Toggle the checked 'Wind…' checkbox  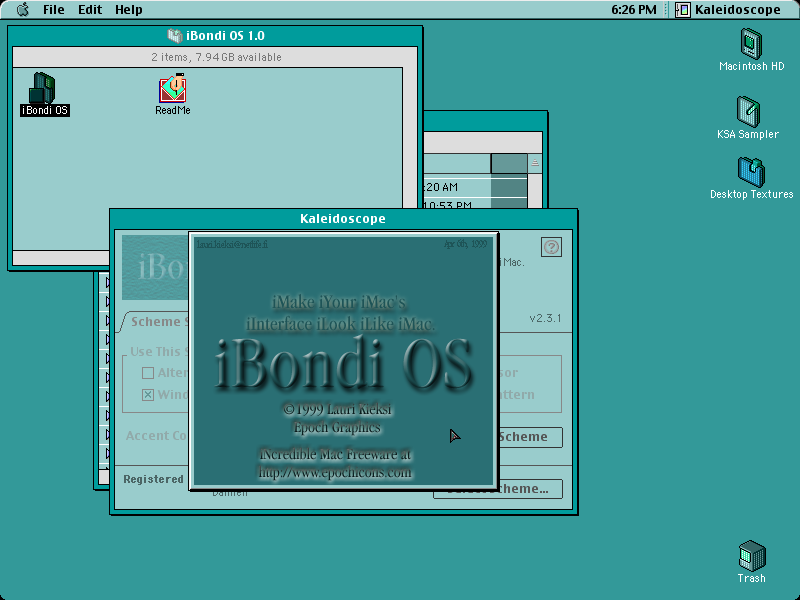[148, 395]
